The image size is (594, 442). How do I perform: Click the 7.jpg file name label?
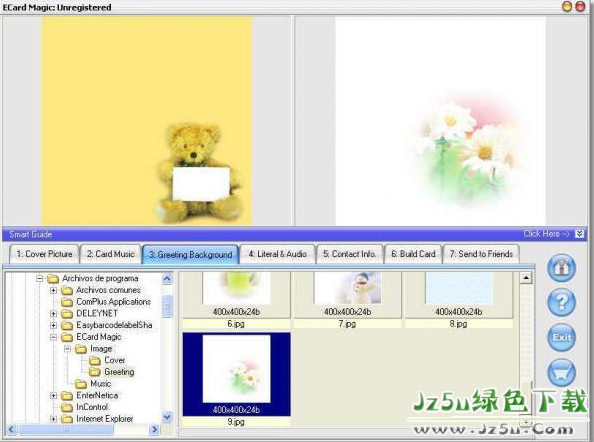pos(347,324)
